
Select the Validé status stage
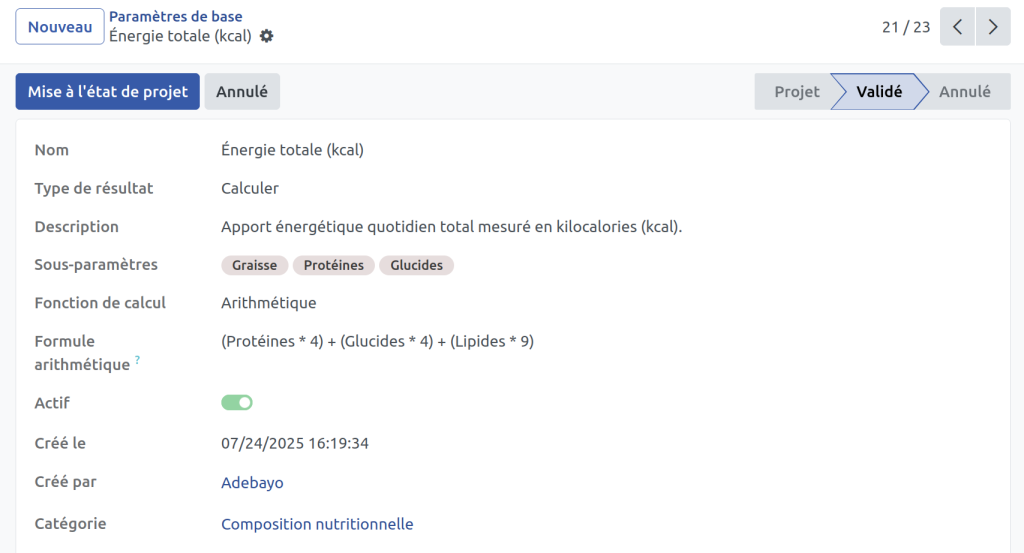[x=879, y=91]
